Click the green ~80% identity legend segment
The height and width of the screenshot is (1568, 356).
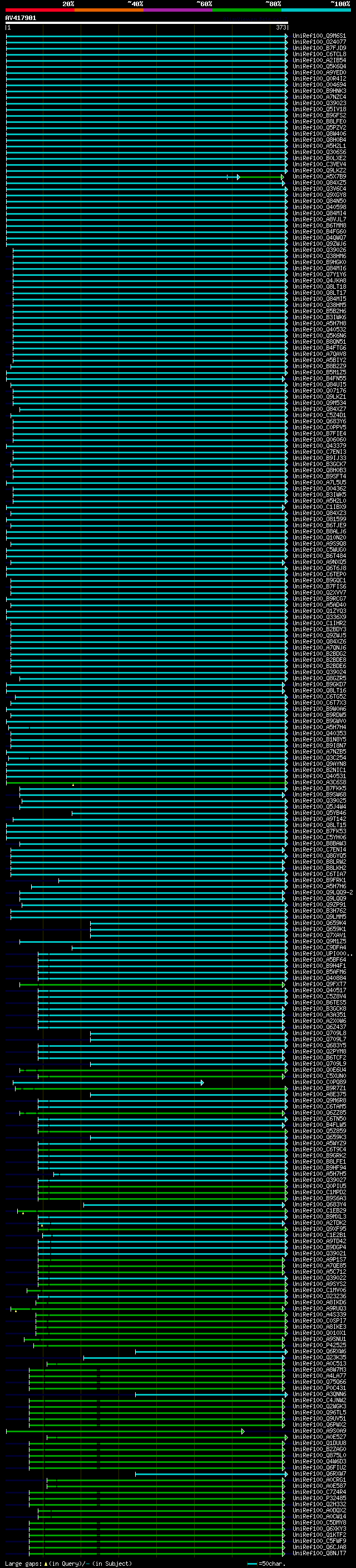pyautogui.click(x=247, y=11)
